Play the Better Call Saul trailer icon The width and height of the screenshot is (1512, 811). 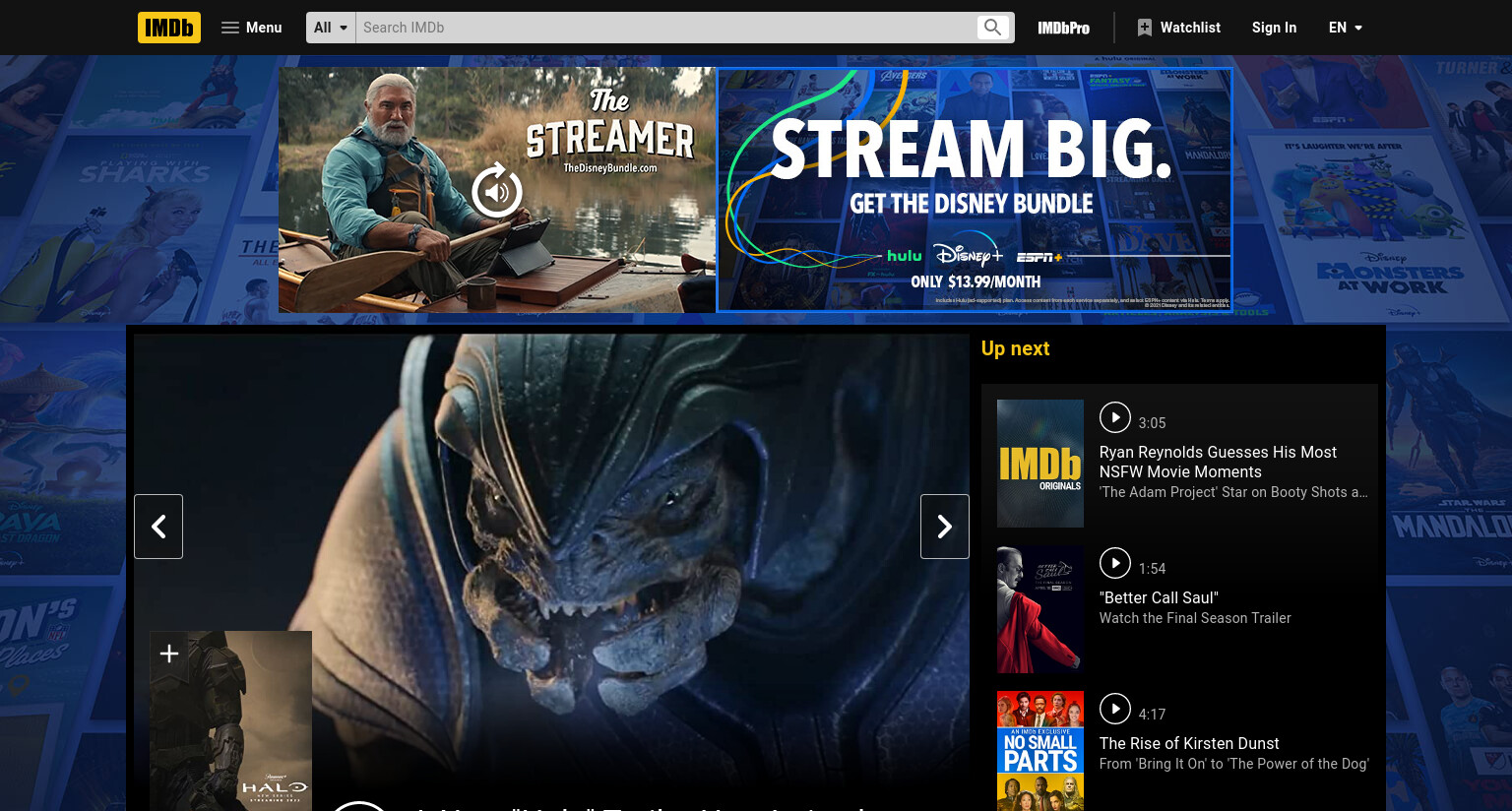pos(1115,563)
